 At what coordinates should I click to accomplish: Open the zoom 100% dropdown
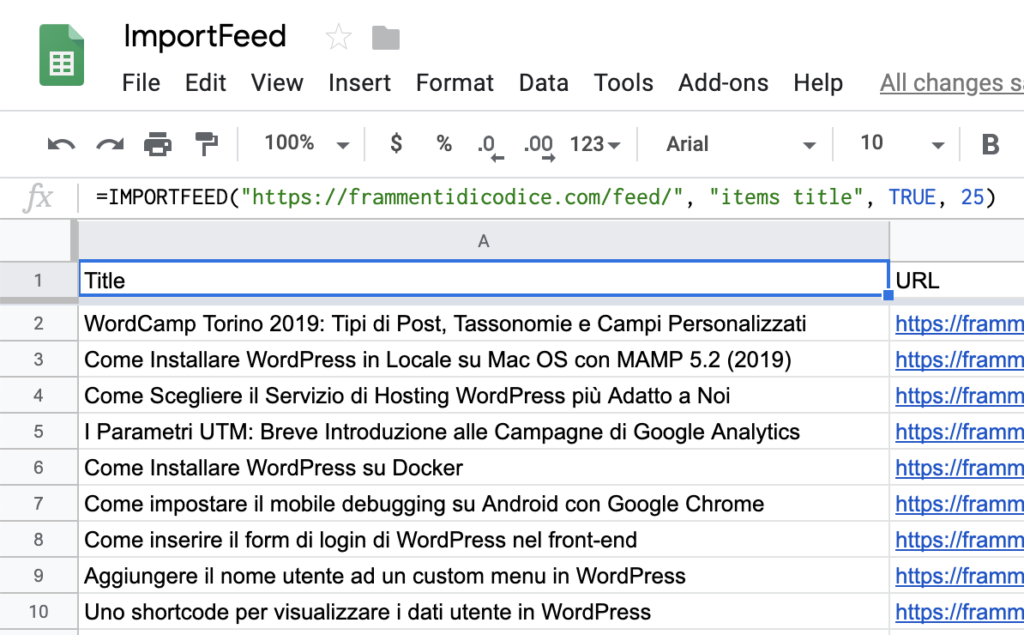pyautogui.click(x=306, y=143)
